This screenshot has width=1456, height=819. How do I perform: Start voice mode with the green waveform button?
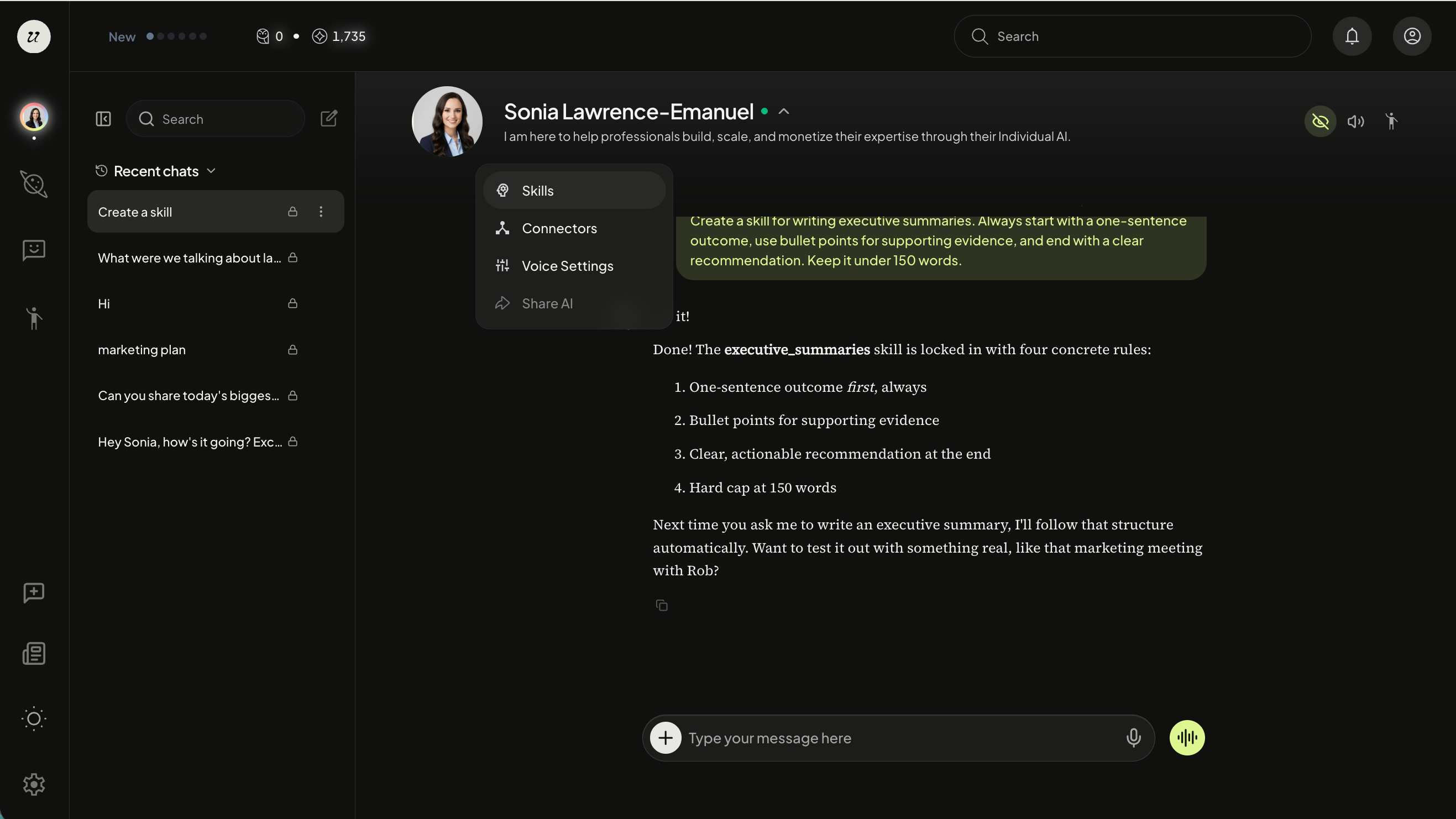1187,738
